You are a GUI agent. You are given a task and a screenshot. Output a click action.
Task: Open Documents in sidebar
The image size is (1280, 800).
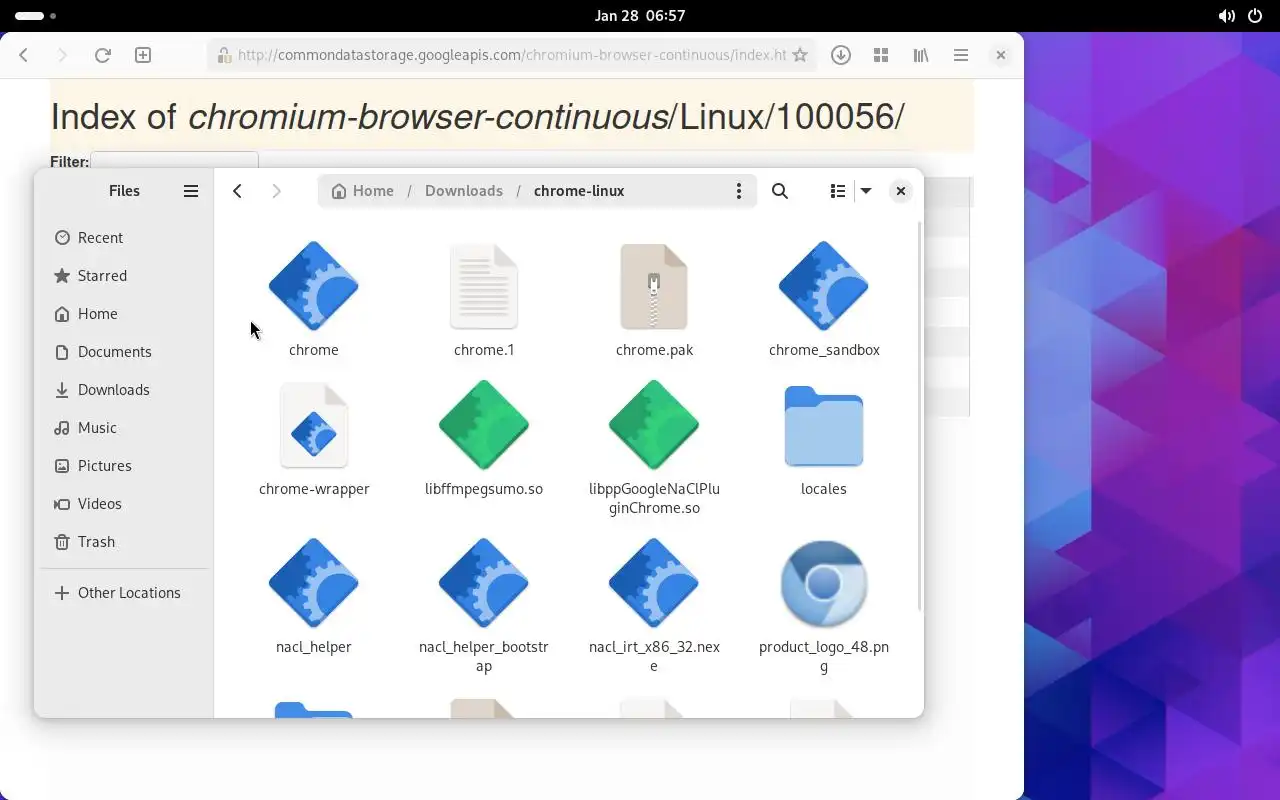[124, 352]
